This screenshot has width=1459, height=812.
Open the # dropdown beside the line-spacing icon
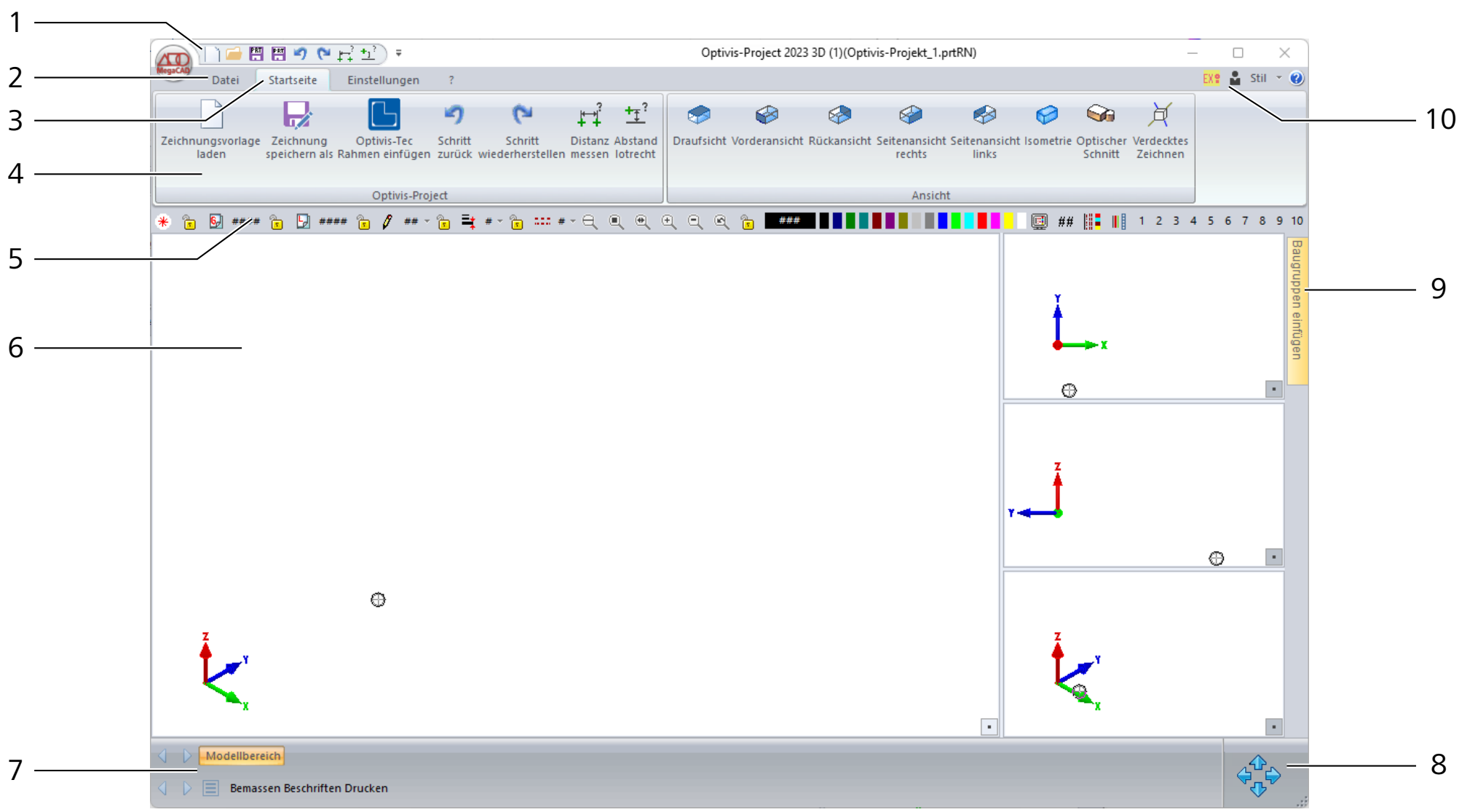tap(499, 221)
